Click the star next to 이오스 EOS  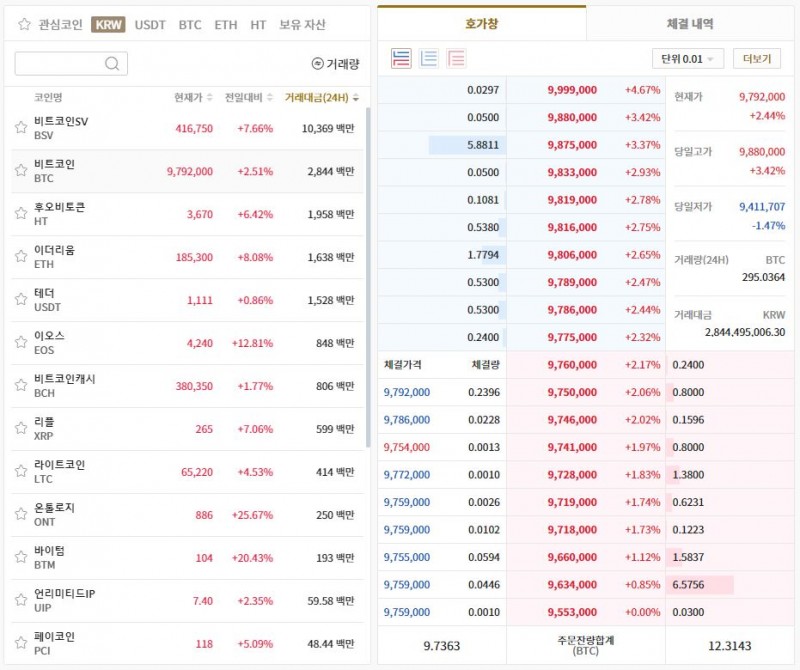[21, 343]
